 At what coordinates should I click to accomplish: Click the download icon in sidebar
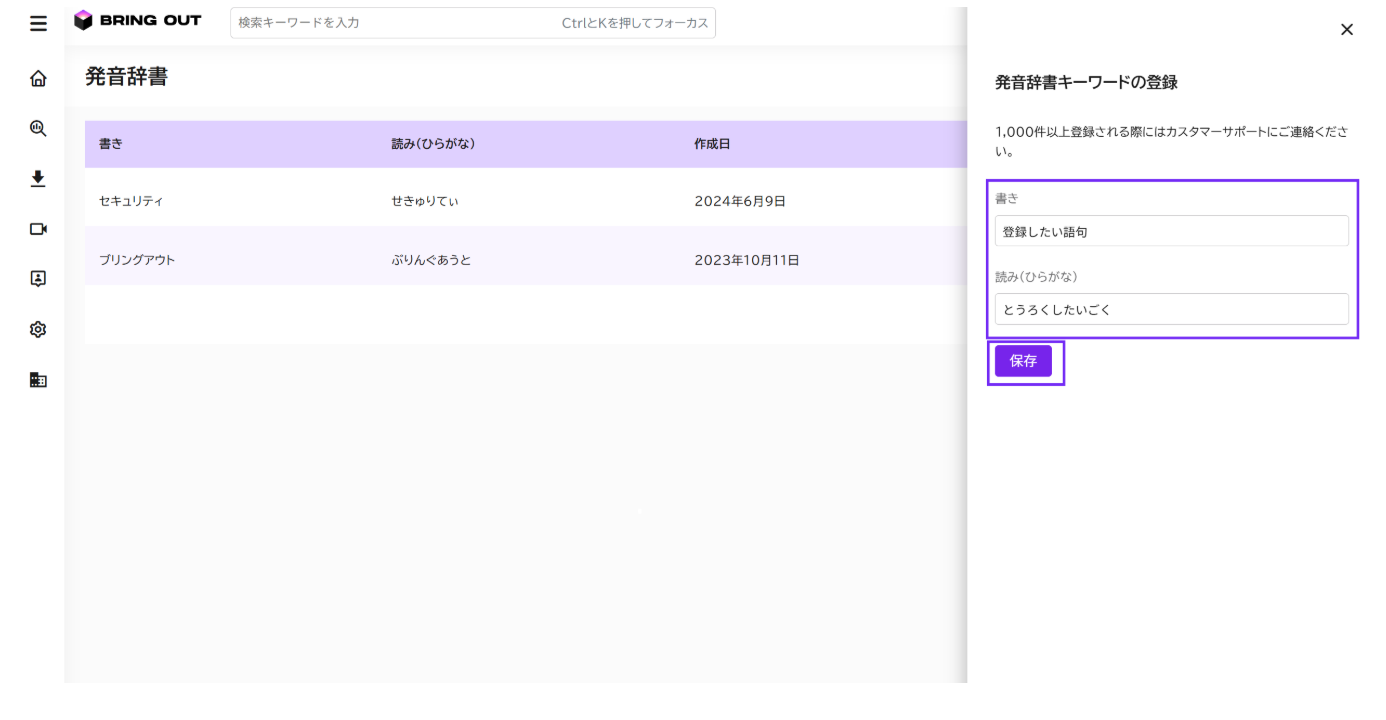click(38, 178)
